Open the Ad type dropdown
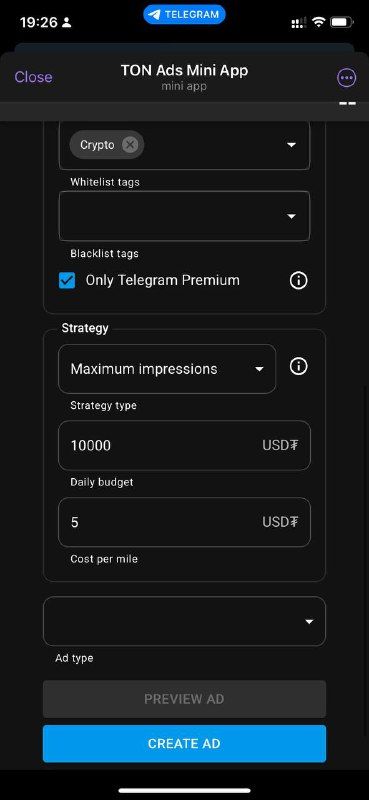This screenshot has height=800, width=369. coord(184,621)
